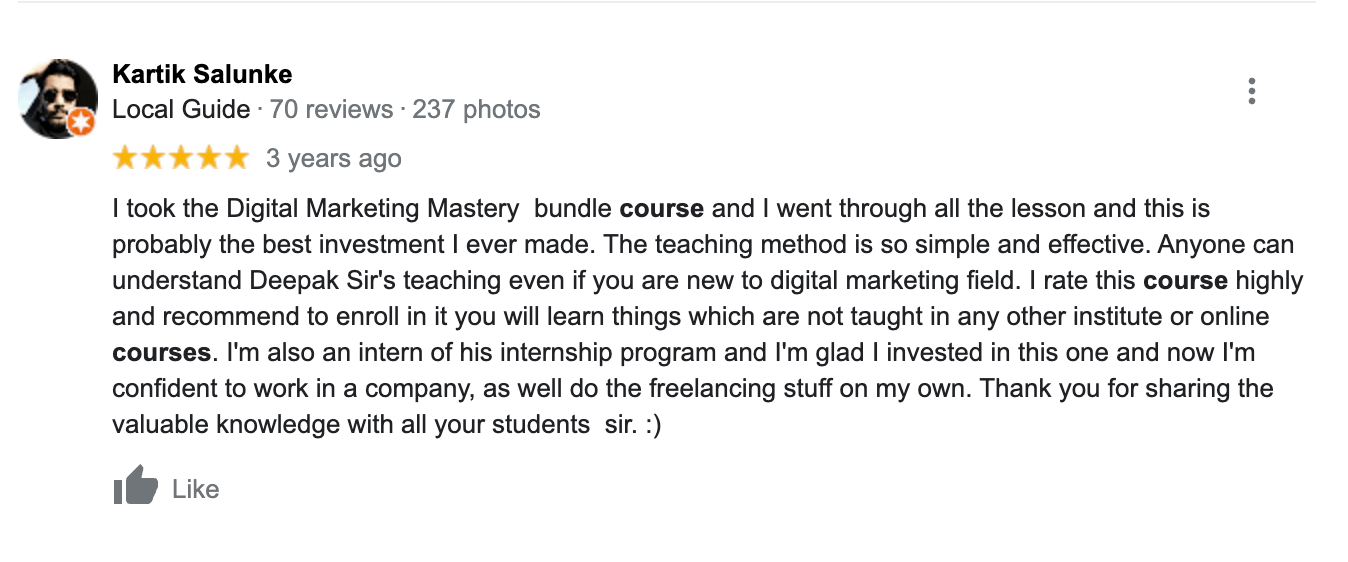Image resolution: width=1348 pixels, height=562 pixels.
Task: Click the fifth star in the rating
Action: tap(236, 158)
